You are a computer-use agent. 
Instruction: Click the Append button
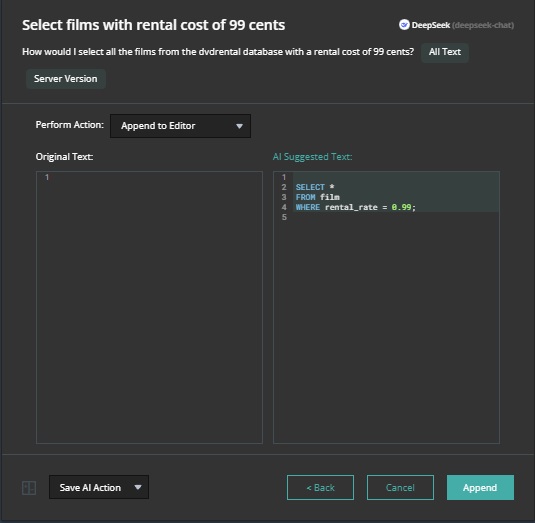click(480, 488)
